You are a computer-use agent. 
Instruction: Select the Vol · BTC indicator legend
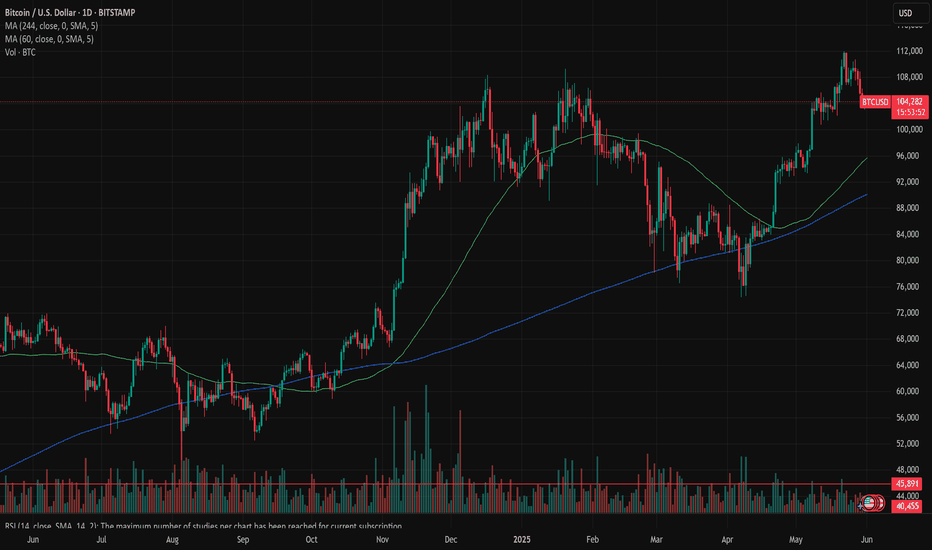(20, 52)
